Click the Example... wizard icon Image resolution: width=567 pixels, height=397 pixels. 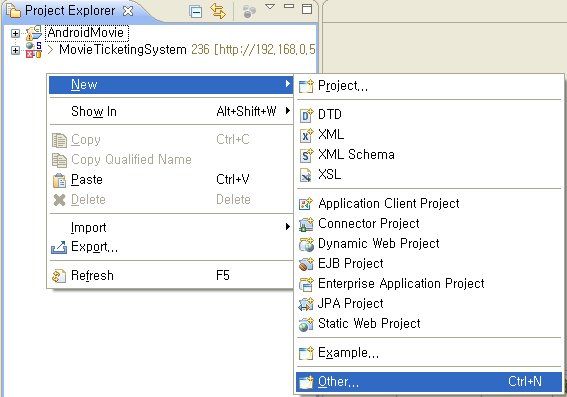[306, 353]
